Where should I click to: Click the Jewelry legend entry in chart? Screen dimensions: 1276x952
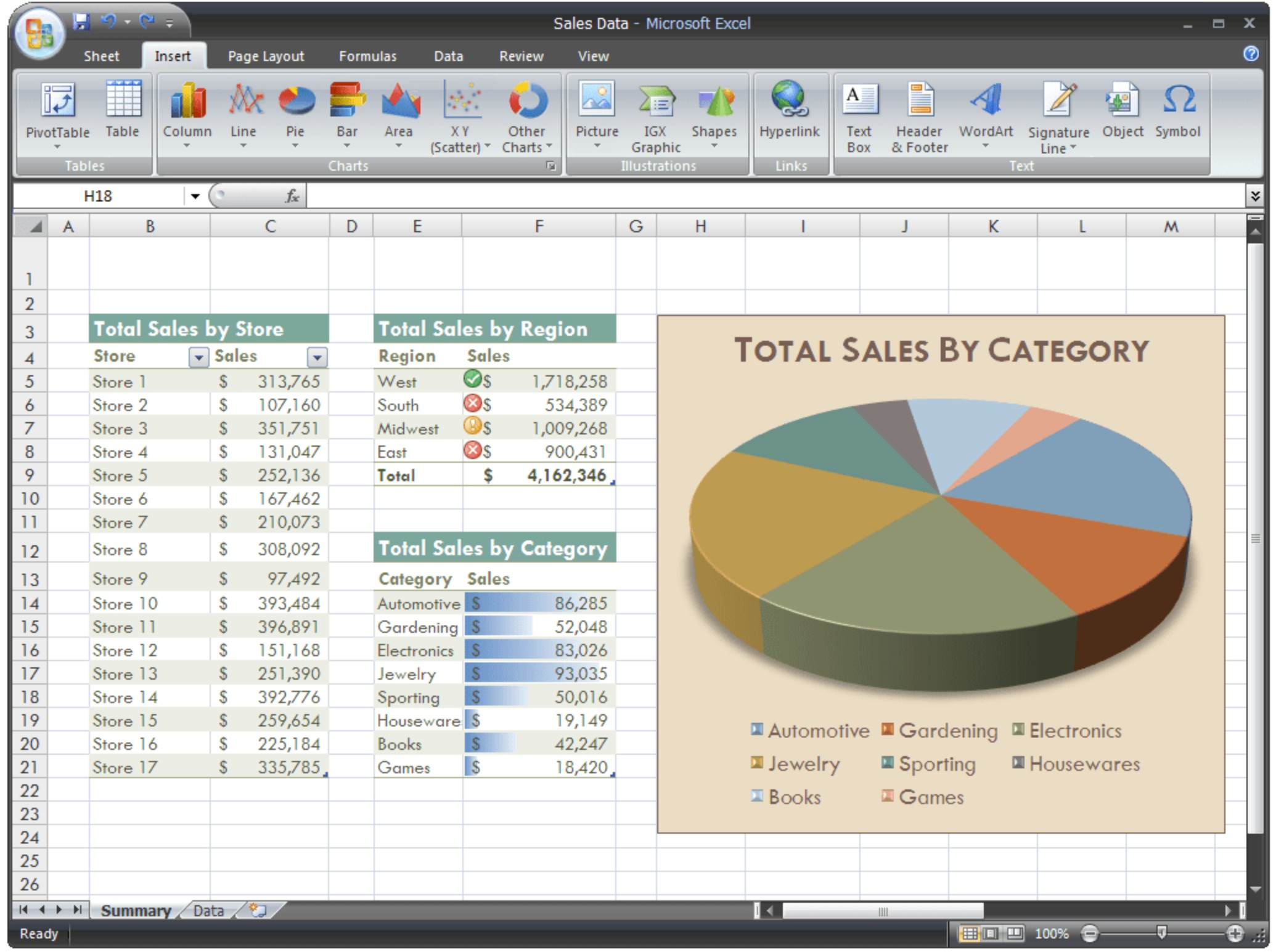(x=795, y=764)
